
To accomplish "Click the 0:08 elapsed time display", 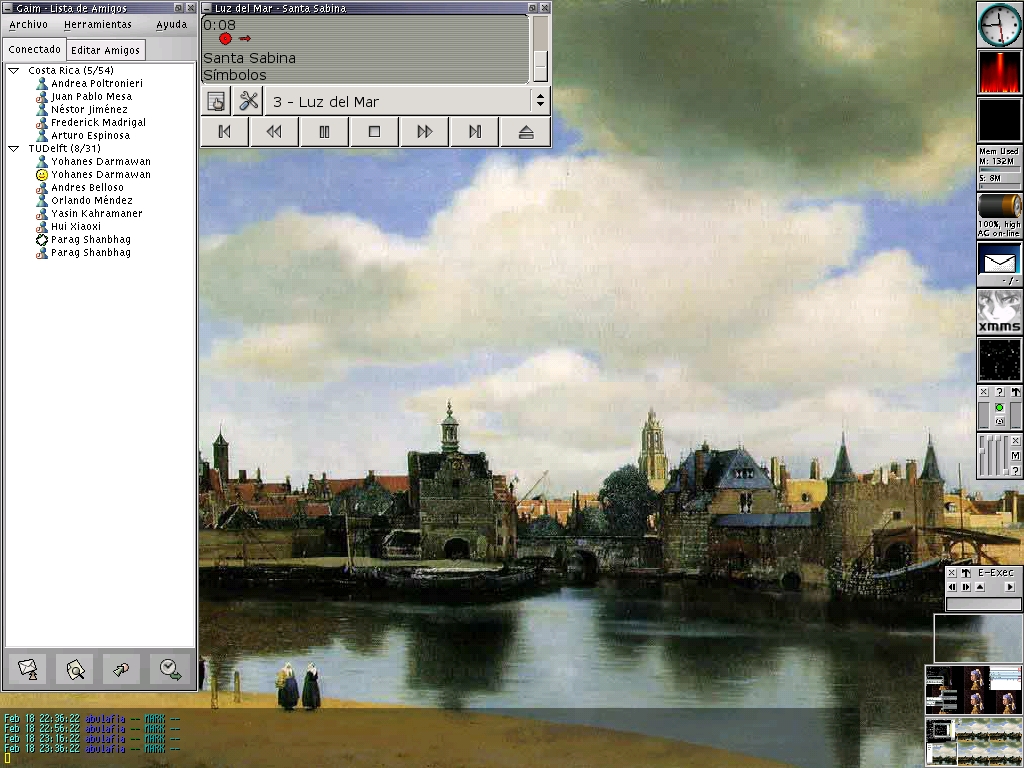I will click(219, 25).
